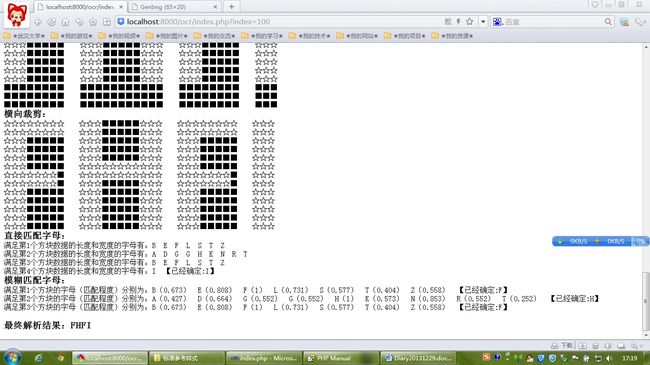Open volume control in system tray
This screenshot has height=365, width=650.
[x=609, y=358]
